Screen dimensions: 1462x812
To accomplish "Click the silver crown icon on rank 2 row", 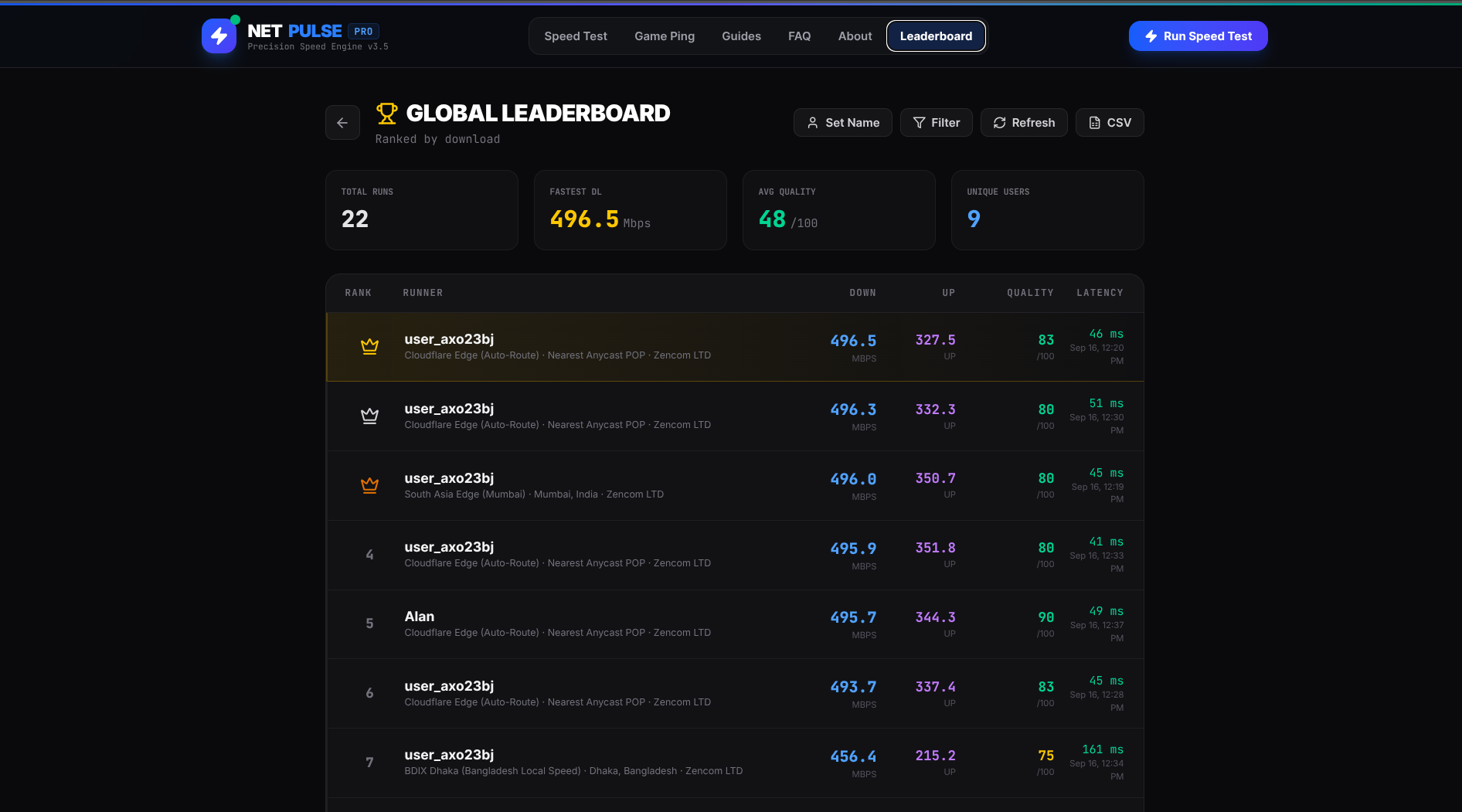I will point(369,416).
